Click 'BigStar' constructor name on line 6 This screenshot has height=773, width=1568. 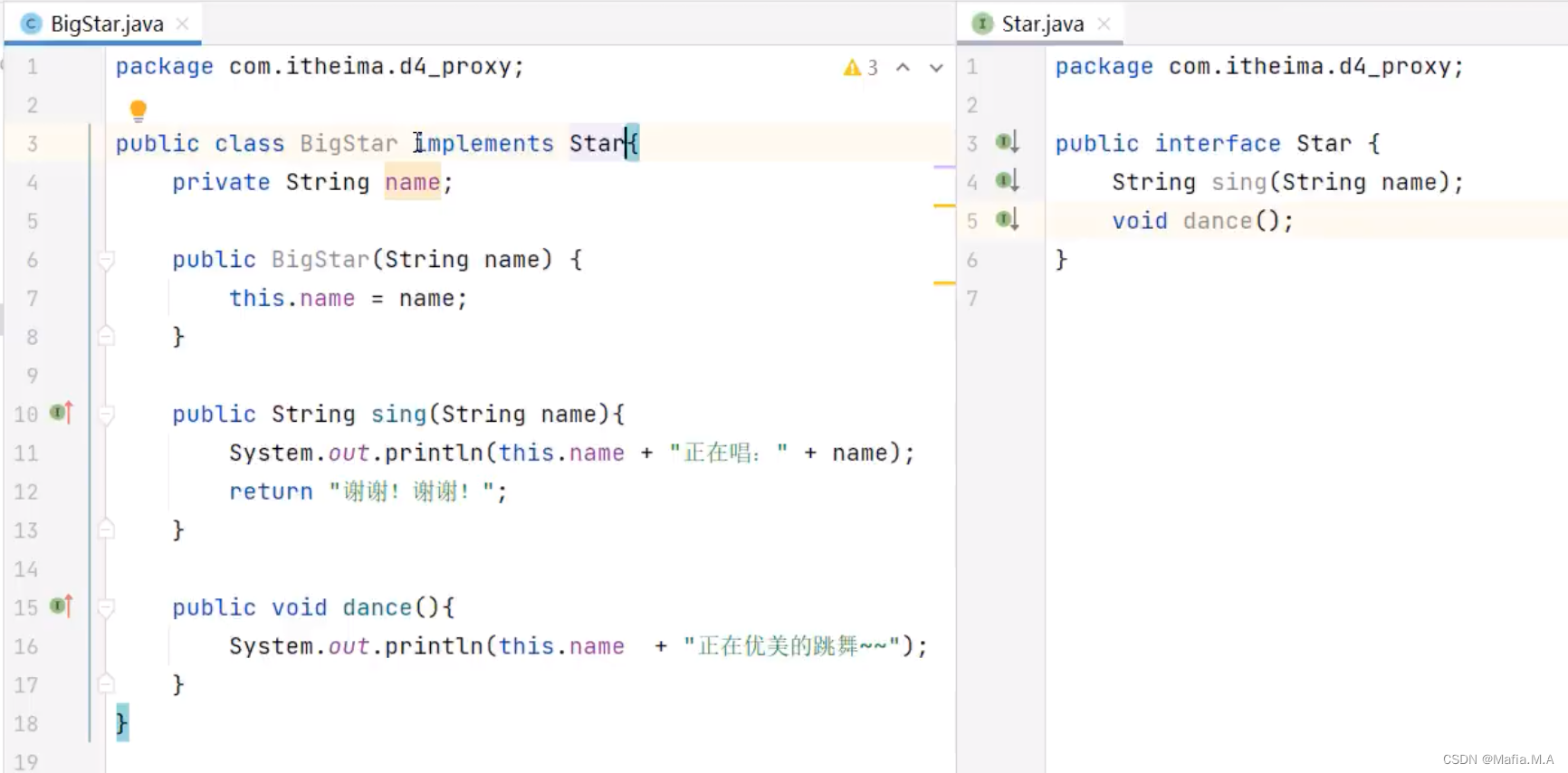(320, 260)
